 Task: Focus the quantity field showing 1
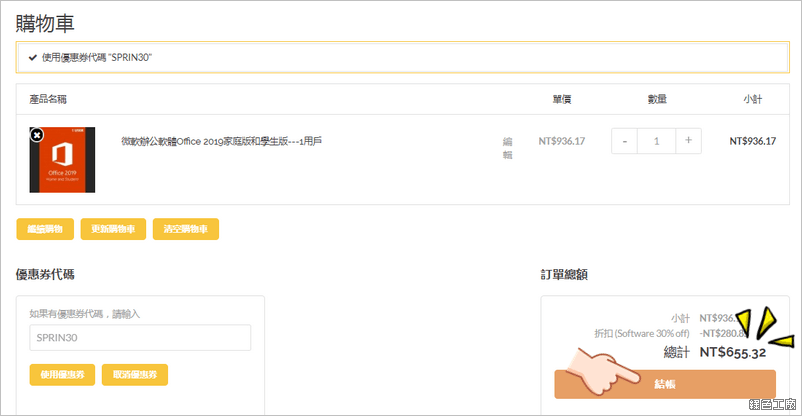(656, 141)
